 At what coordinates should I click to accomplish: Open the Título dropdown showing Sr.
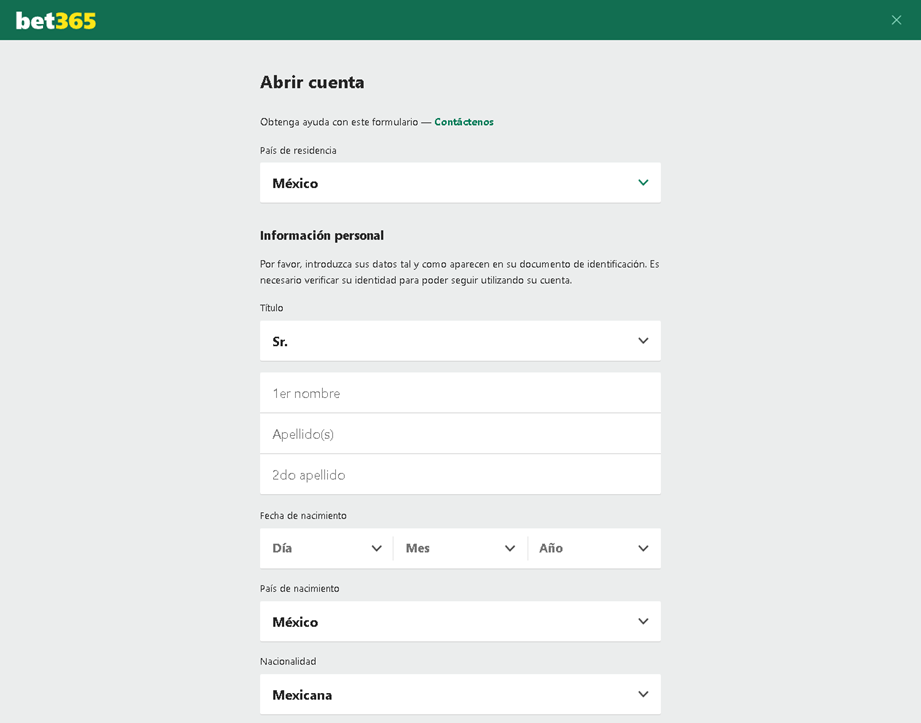click(460, 341)
